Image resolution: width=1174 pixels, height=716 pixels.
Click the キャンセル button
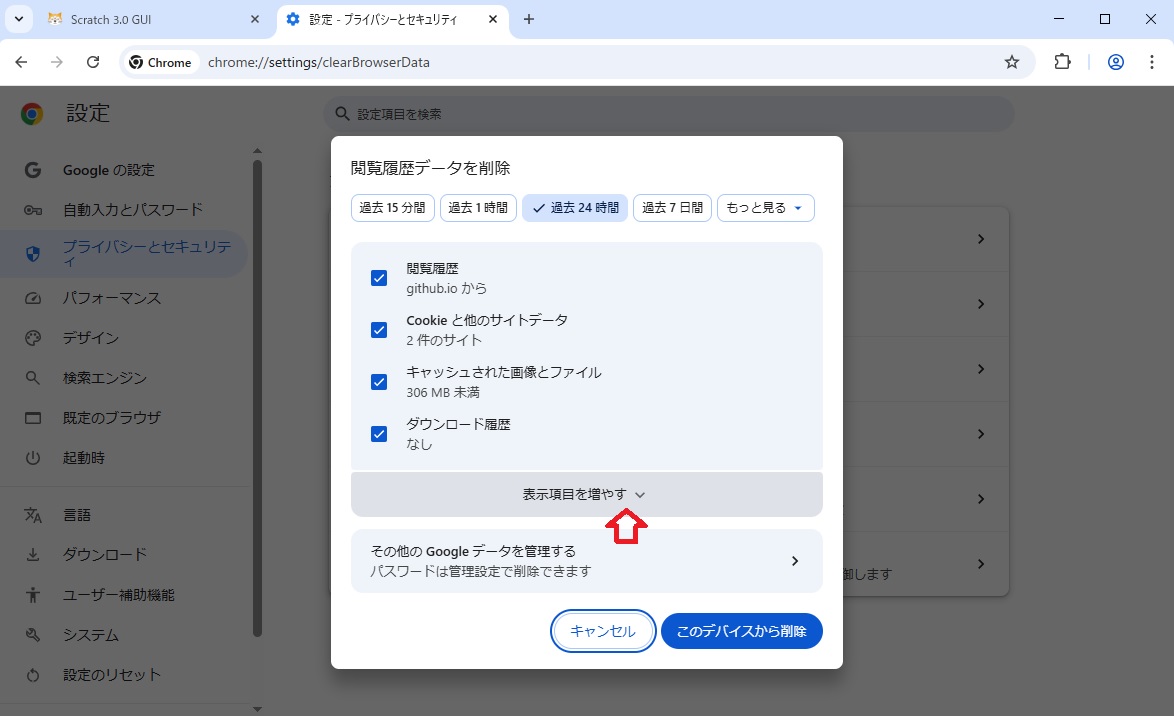tap(603, 631)
